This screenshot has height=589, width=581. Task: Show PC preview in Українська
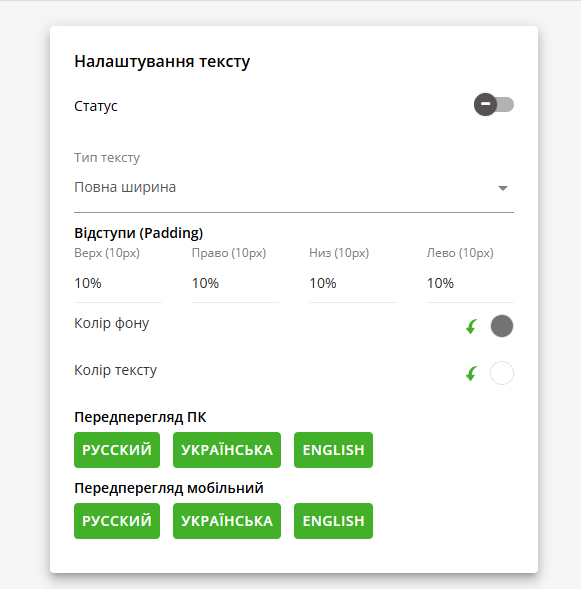click(227, 450)
